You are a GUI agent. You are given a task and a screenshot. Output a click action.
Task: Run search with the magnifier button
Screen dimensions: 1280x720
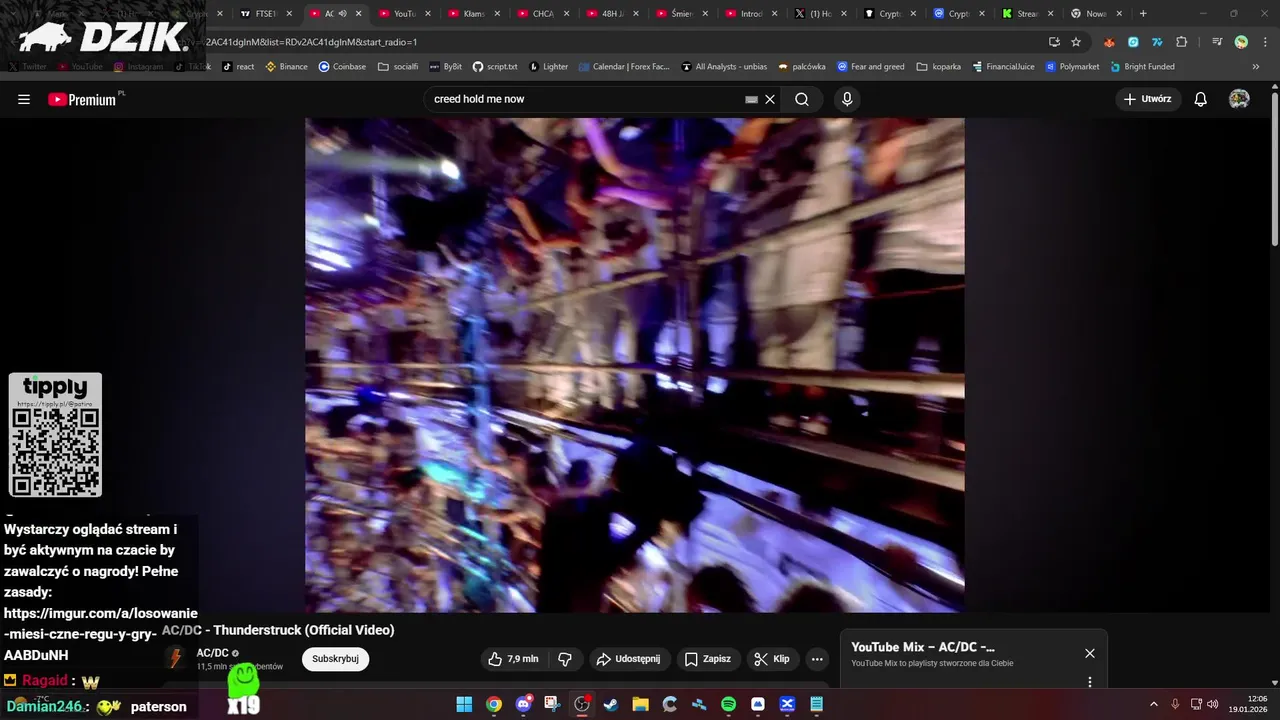tap(802, 99)
